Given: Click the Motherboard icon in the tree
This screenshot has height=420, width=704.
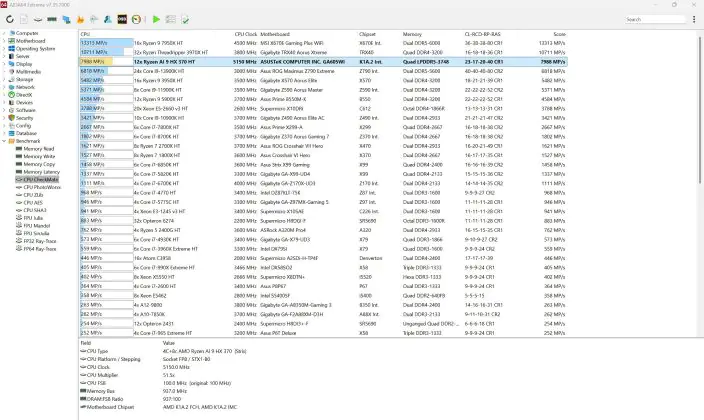Looking at the screenshot, I should (x=12, y=41).
